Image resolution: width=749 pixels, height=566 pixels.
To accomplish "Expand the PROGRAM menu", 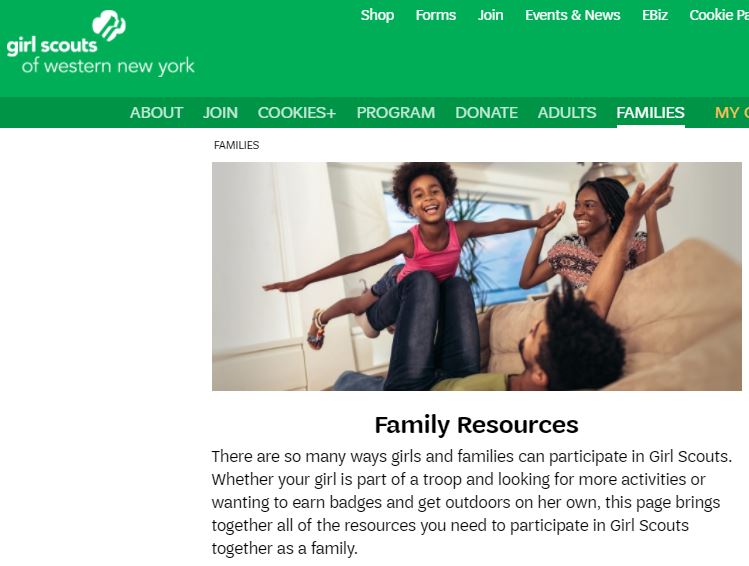I will (x=396, y=113).
